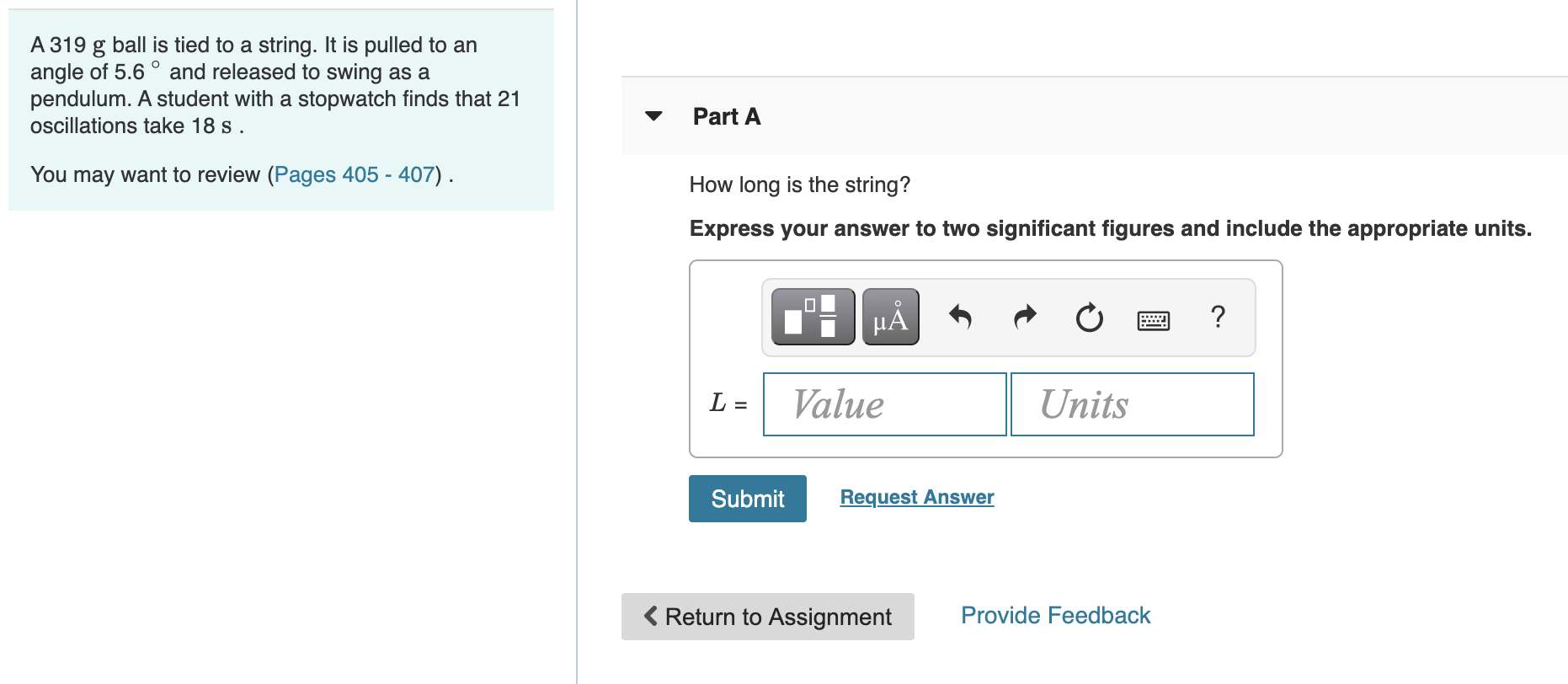The height and width of the screenshot is (684, 1568).
Task: Collapse the Part A section triangle
Action: [653, 116]
